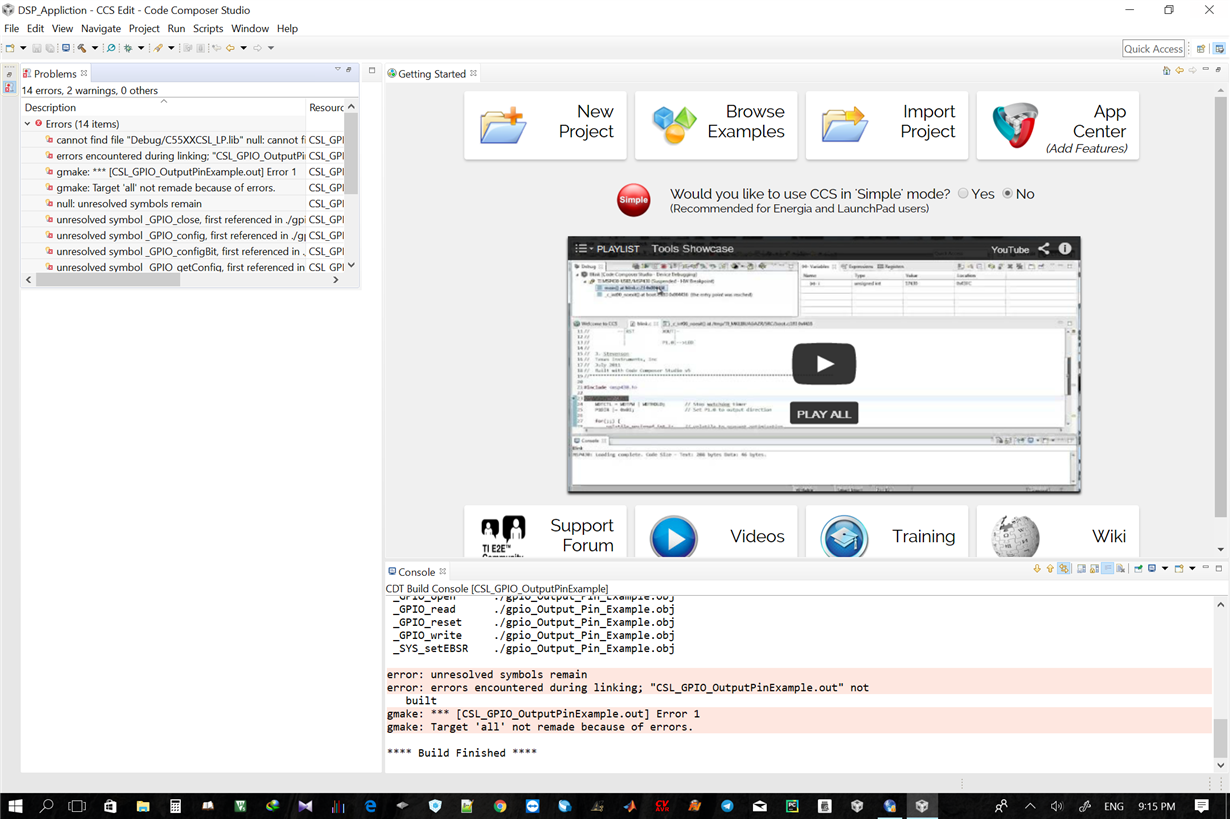Open the New dropdown arrow in toolbar

pyautogui.click(x=23, y=48)
